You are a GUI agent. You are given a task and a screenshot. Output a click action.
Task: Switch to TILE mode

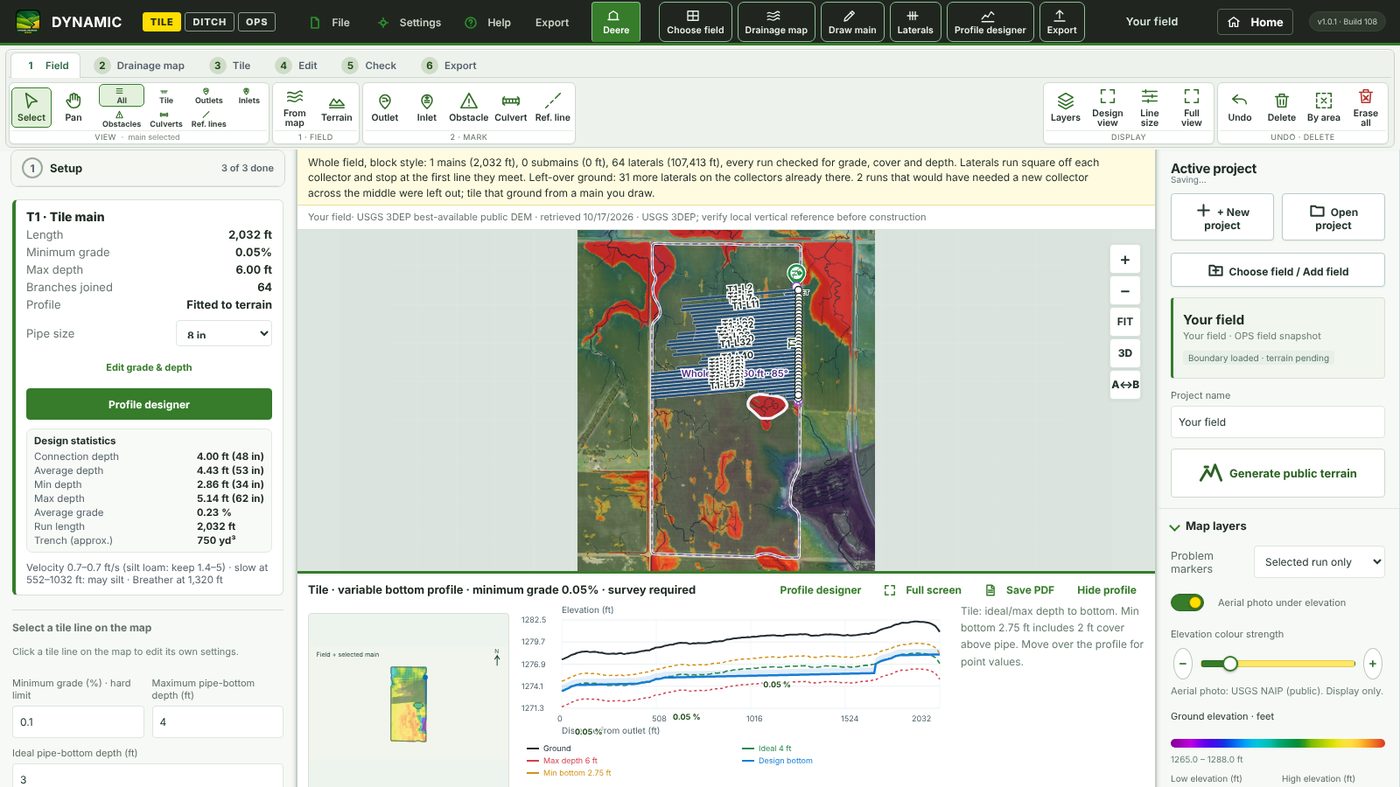(162, 22)
